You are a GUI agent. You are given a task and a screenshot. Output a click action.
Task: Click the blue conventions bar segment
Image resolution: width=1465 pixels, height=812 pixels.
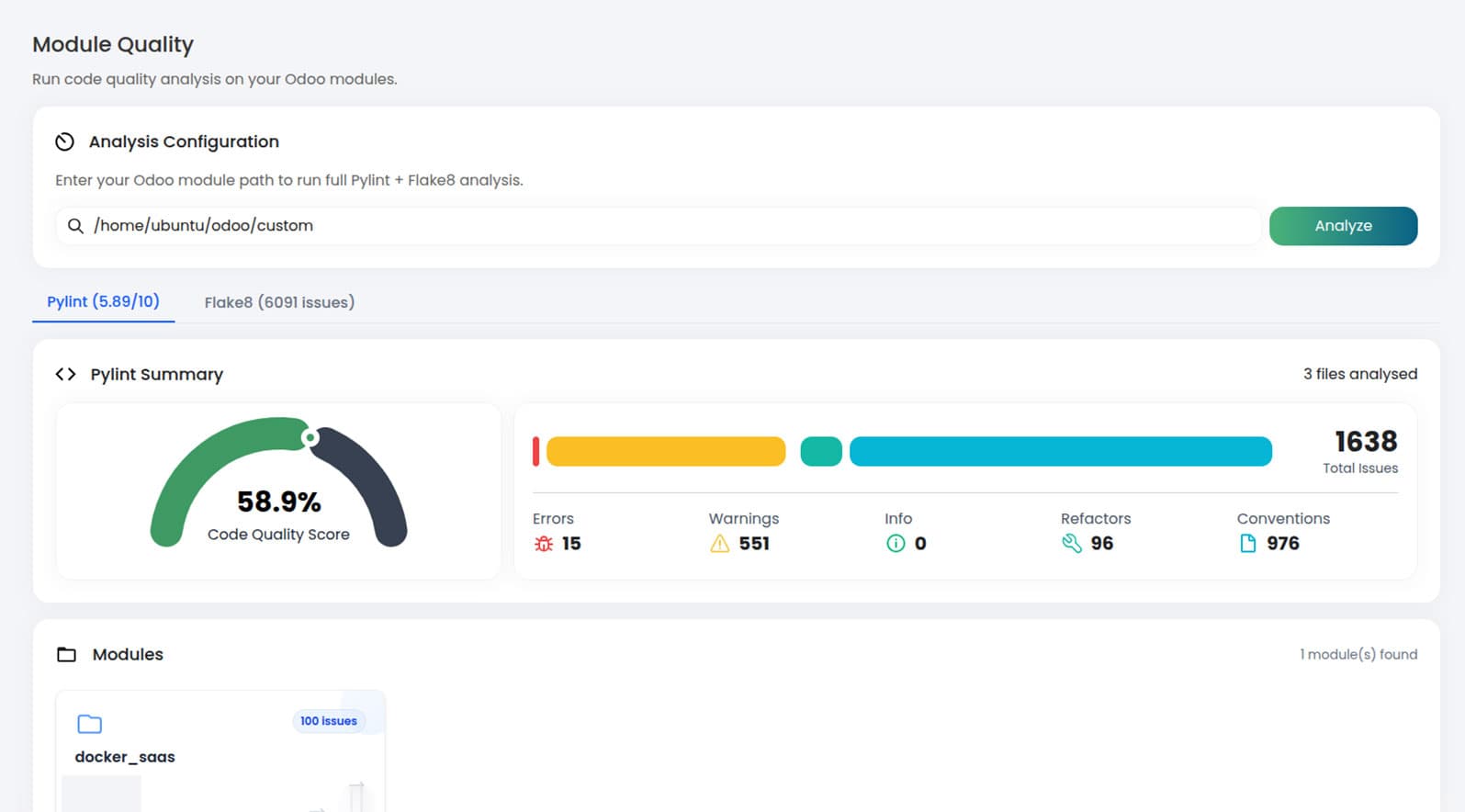[x=1060, y=452]
